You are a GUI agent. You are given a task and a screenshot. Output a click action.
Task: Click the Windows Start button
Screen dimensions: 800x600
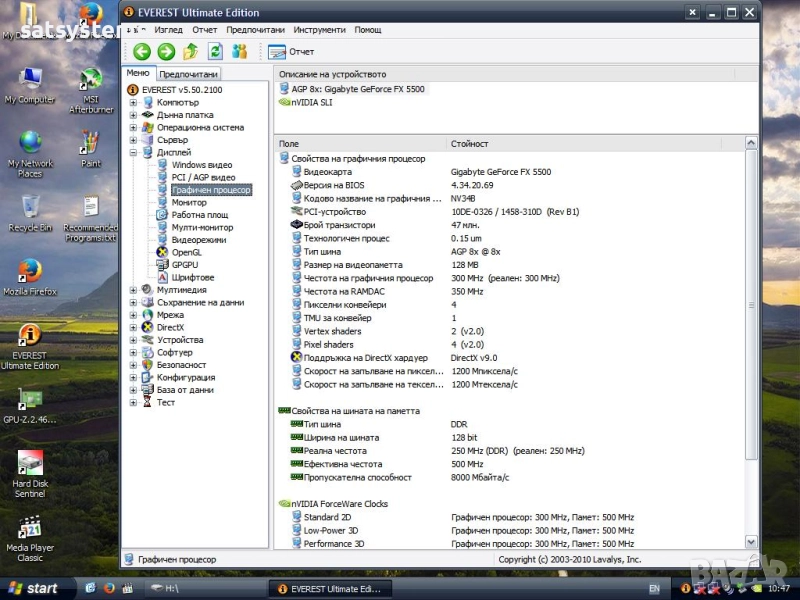click(31, 588)
